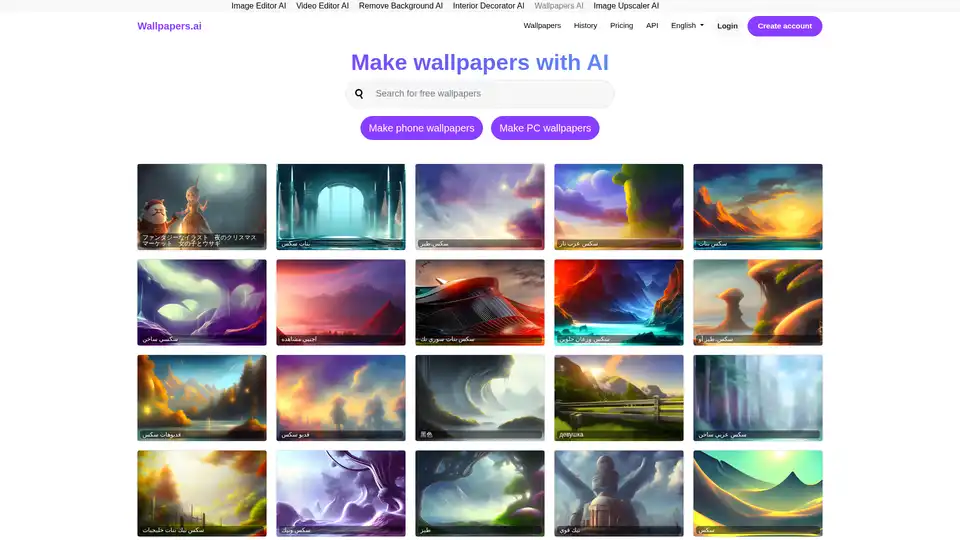Focus the Search for free wallpapers field
Screen dimensions: 960x540
pyautogui.click(x=479, y=94)
